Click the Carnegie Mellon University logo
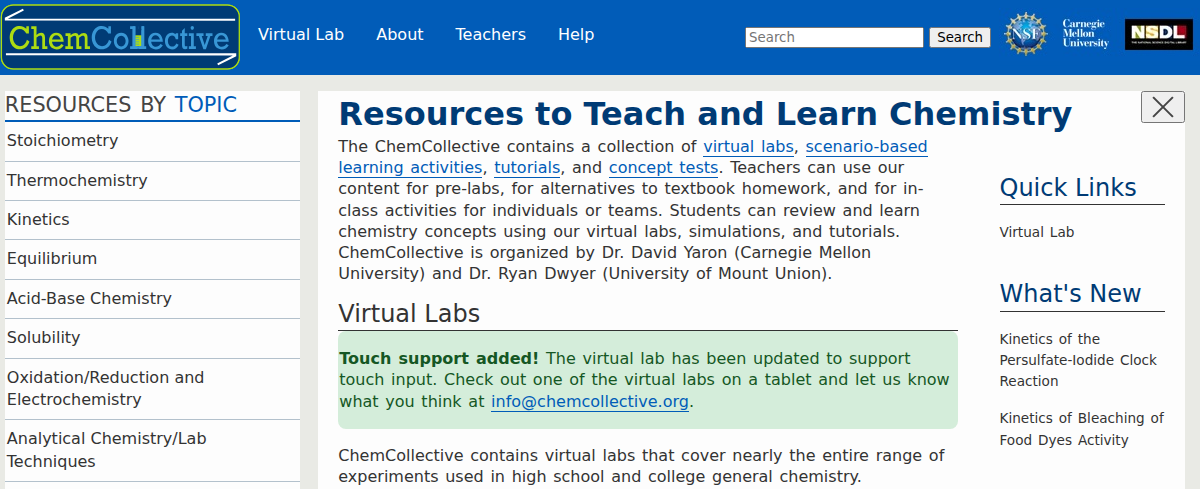This screenshot has height=489, width=1200. point(1085,35)
